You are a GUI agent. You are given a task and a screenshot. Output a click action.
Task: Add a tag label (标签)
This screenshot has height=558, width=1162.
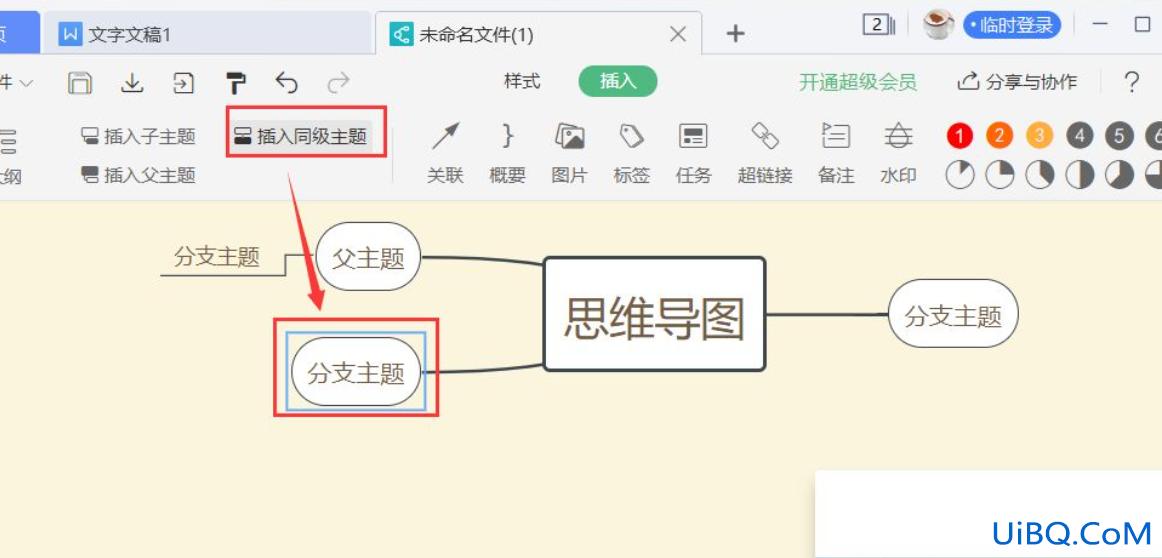631,153
